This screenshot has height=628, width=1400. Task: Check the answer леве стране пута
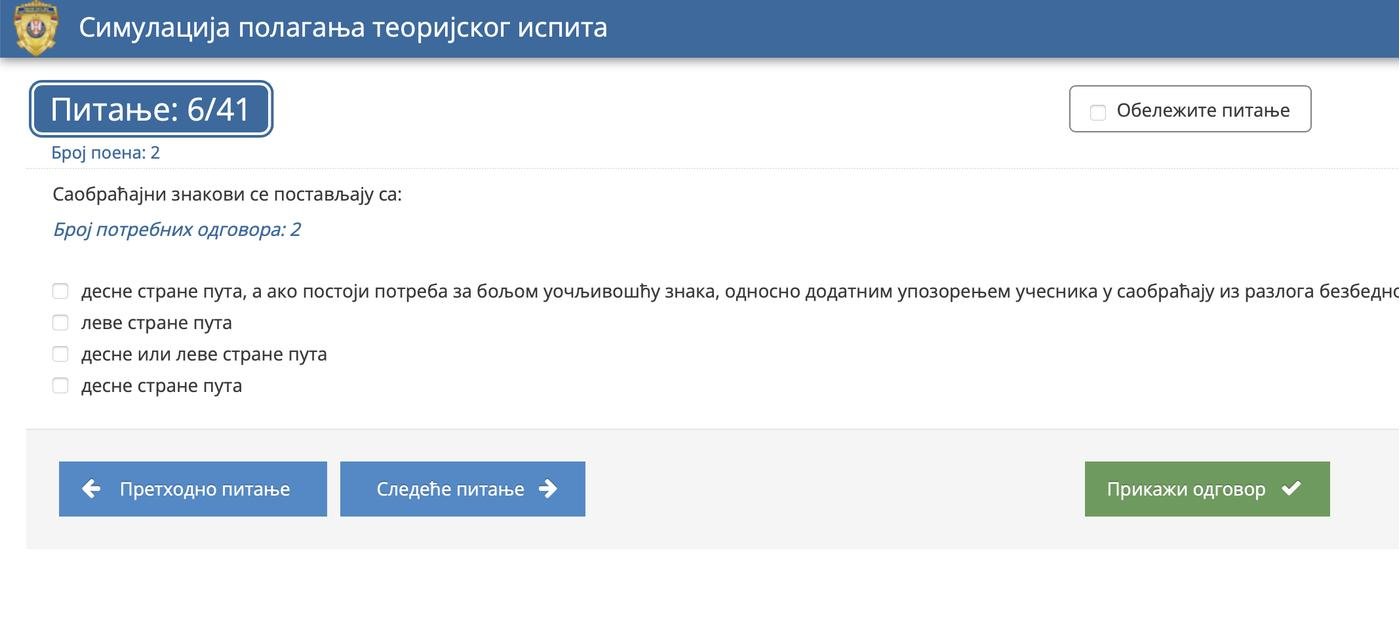click(60, 321)
